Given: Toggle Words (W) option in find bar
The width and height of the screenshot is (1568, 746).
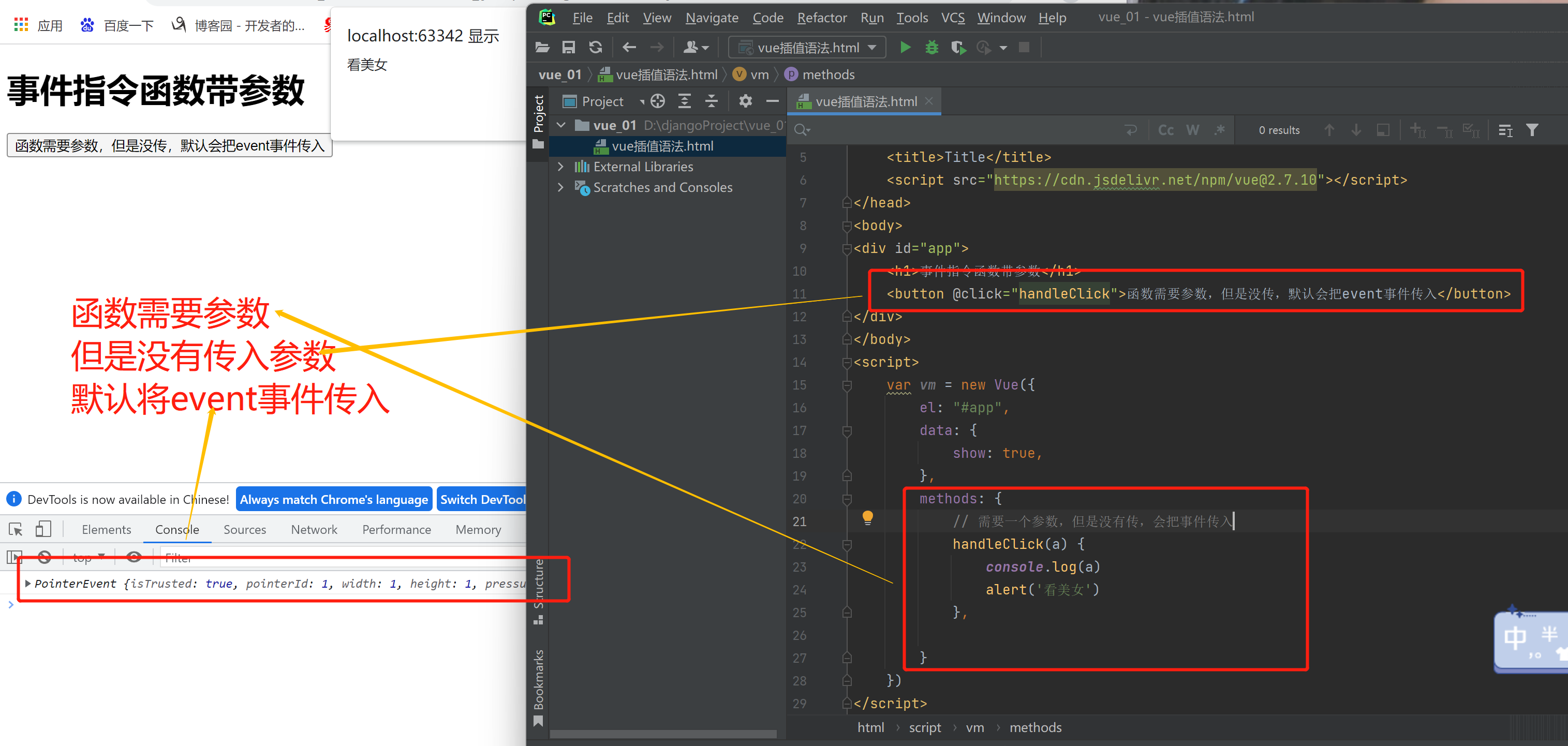Looking at the screenshot, I should point(1192,130).
